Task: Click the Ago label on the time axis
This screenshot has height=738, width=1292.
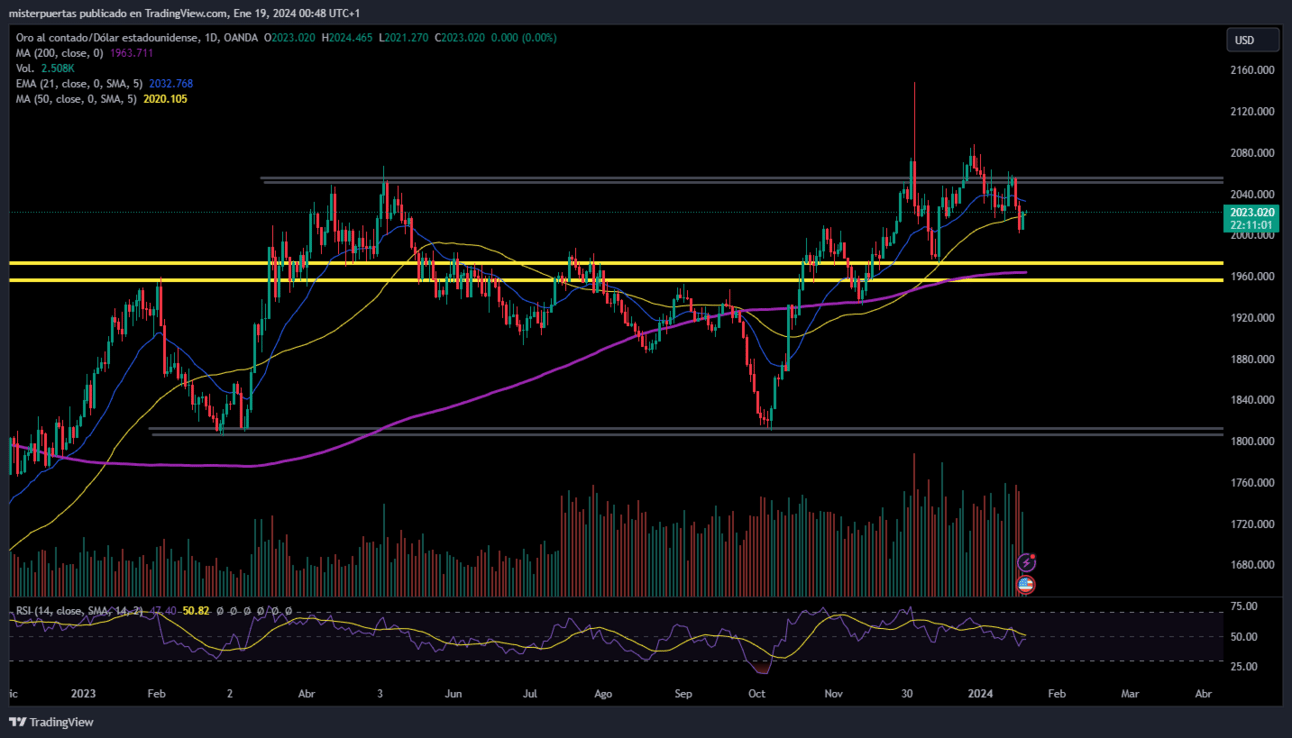Action: (603, 693)
